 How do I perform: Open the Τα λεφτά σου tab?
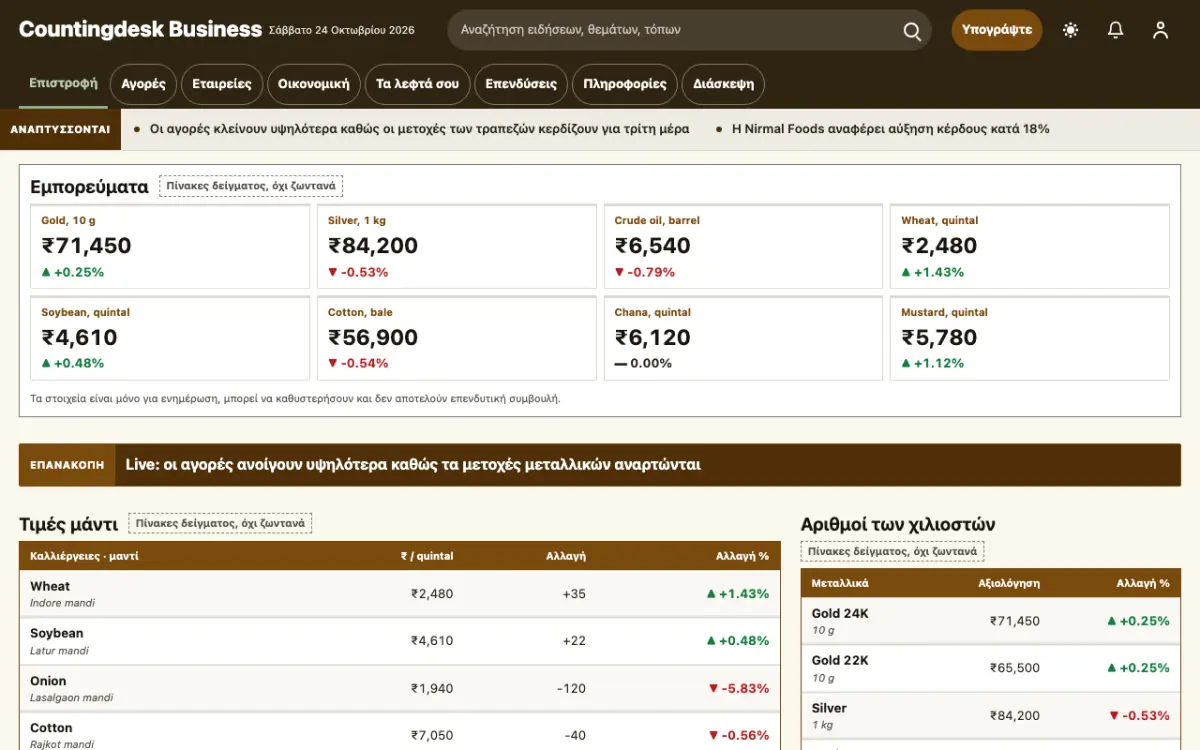point(417,84)
